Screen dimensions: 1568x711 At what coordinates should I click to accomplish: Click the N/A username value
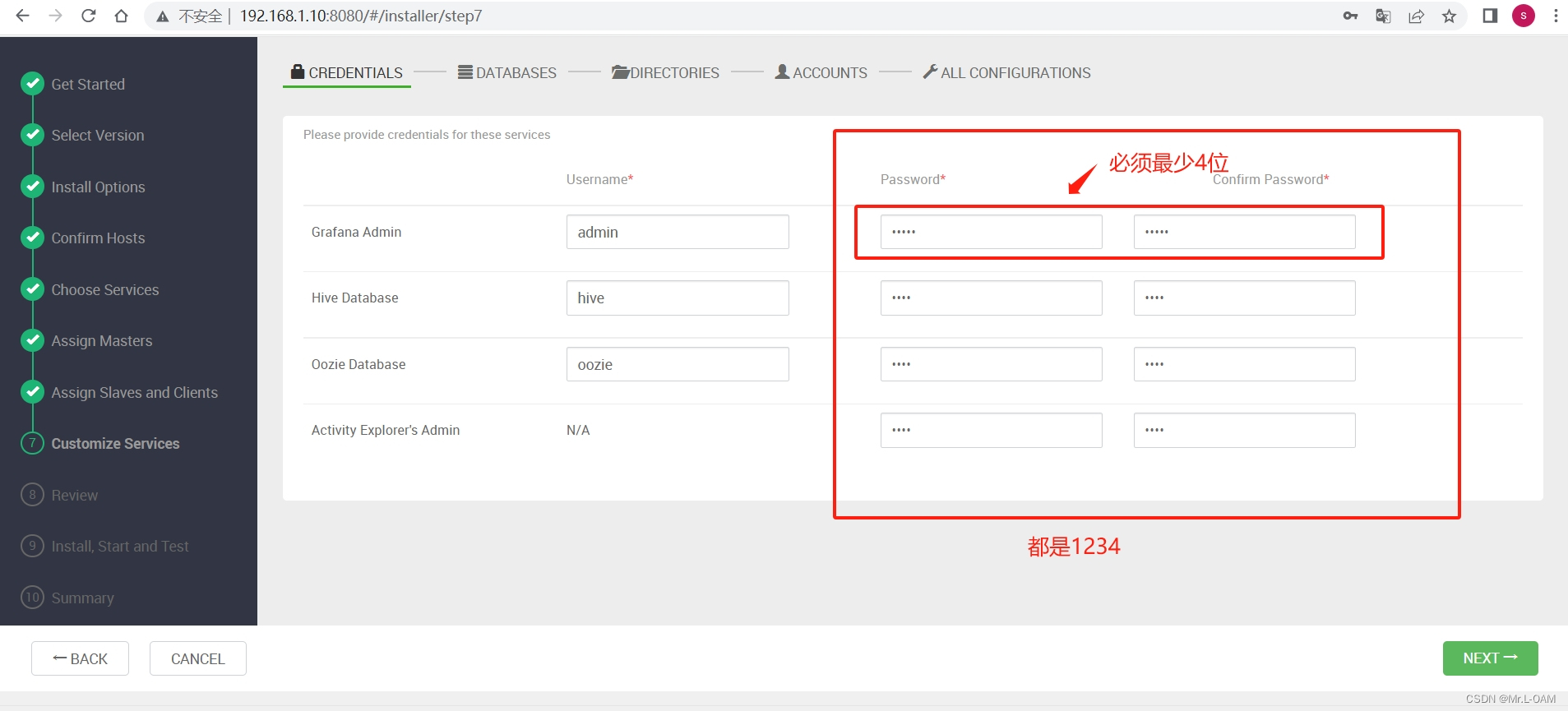[578, 430]
